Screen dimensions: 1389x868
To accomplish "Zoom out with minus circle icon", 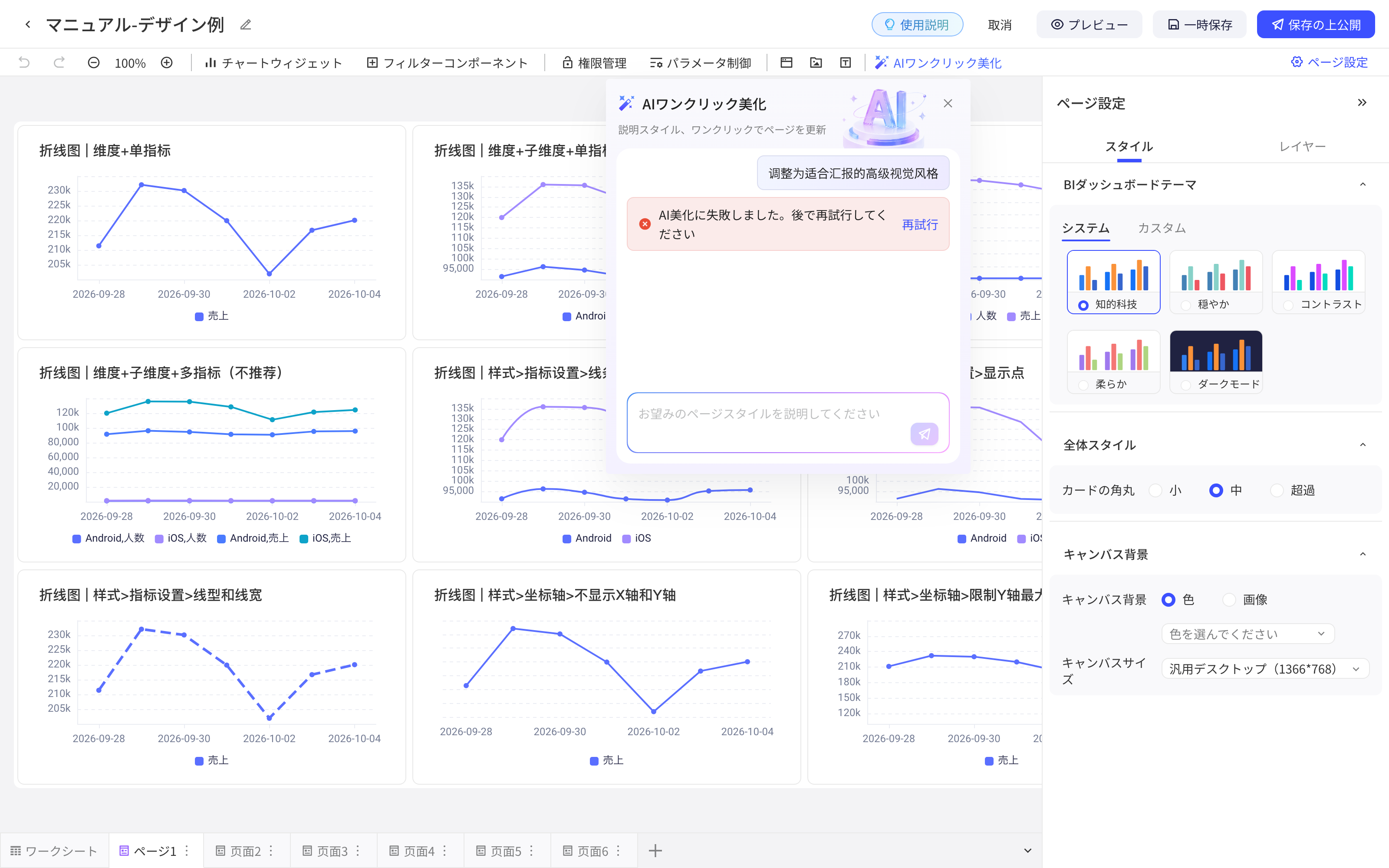I will 94,62.
